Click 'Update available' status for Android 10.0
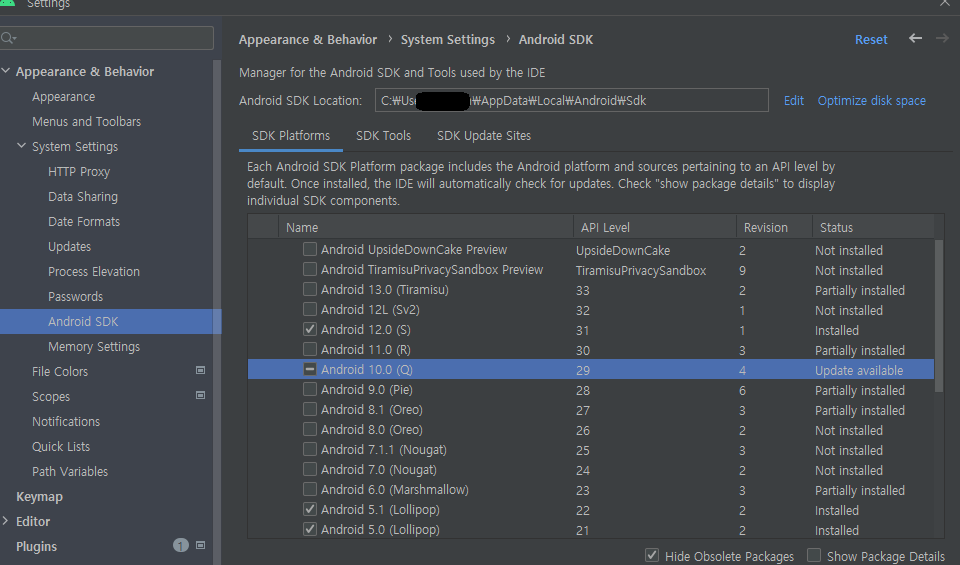Image resolution: width=960 pixels, height=565 pixels. [x=859, y=370]
